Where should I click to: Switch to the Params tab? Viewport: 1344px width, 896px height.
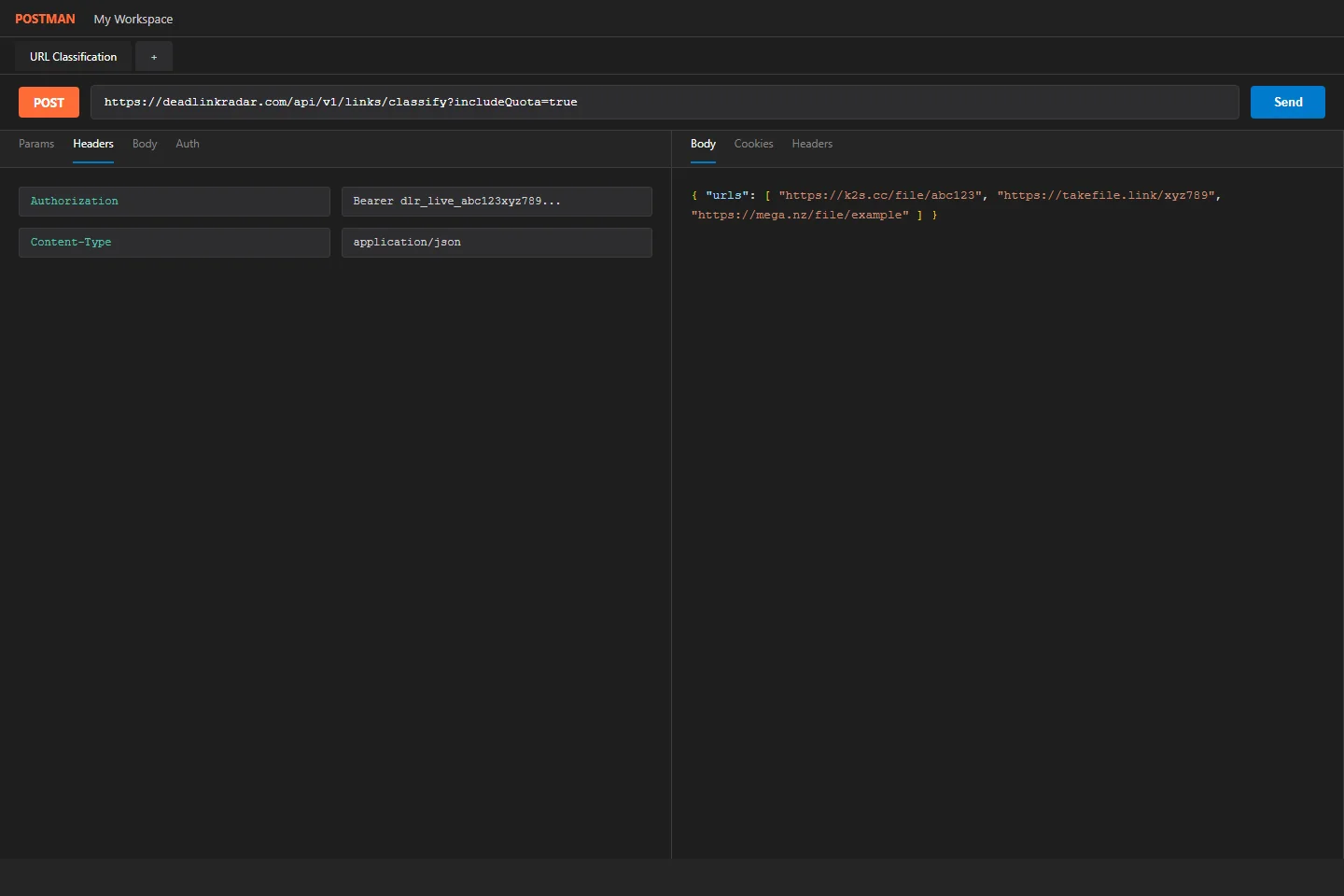[x=36, y=144]
